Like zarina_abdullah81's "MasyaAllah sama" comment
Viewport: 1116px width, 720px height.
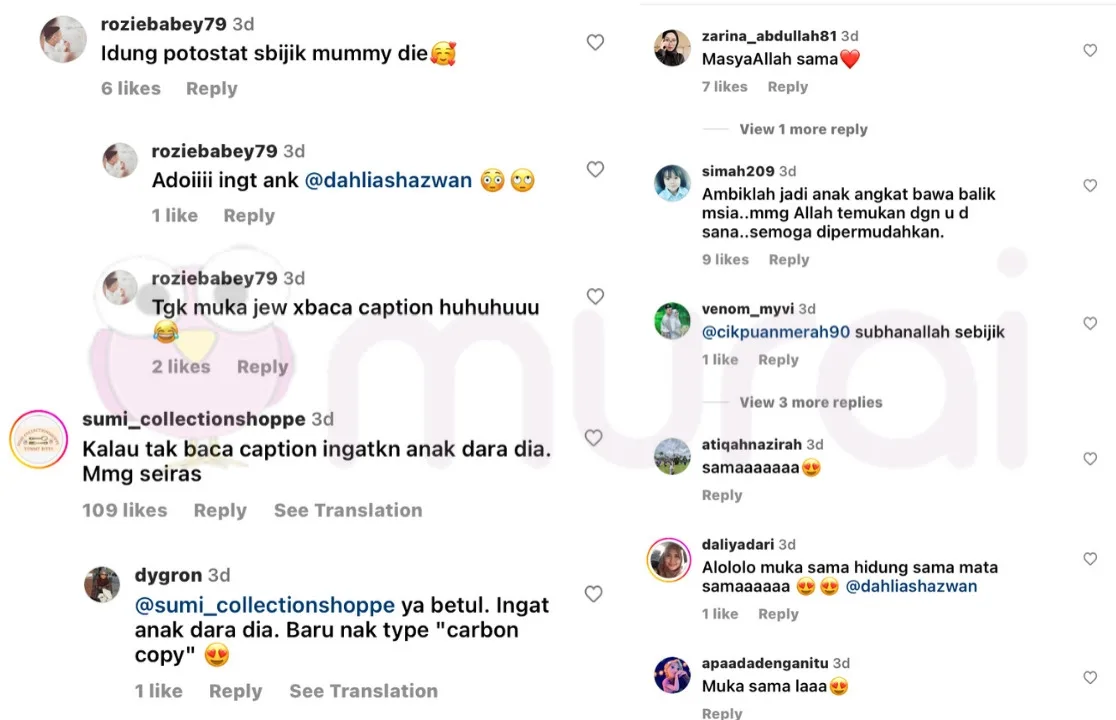pyautogui.click(x=1090, y=51)
